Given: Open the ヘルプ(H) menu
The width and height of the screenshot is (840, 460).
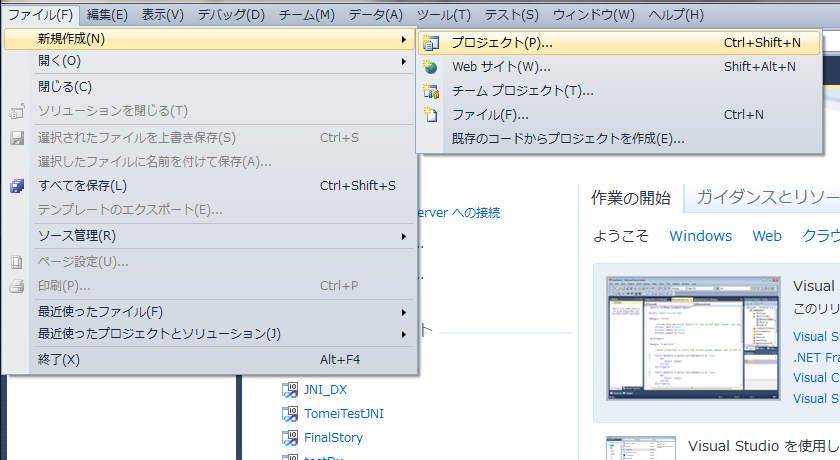Looking at the screenshot, I should click(x=676, y=15).
